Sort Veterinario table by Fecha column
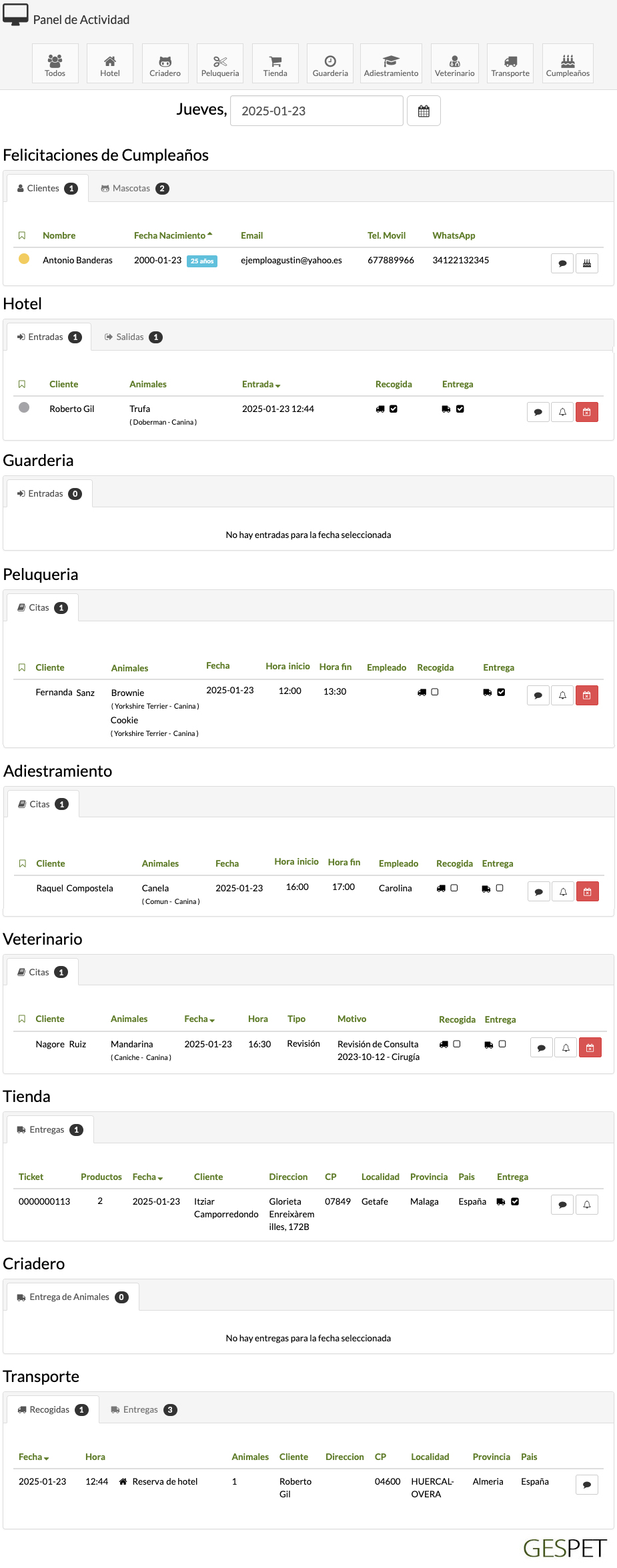 (199, 1019)
